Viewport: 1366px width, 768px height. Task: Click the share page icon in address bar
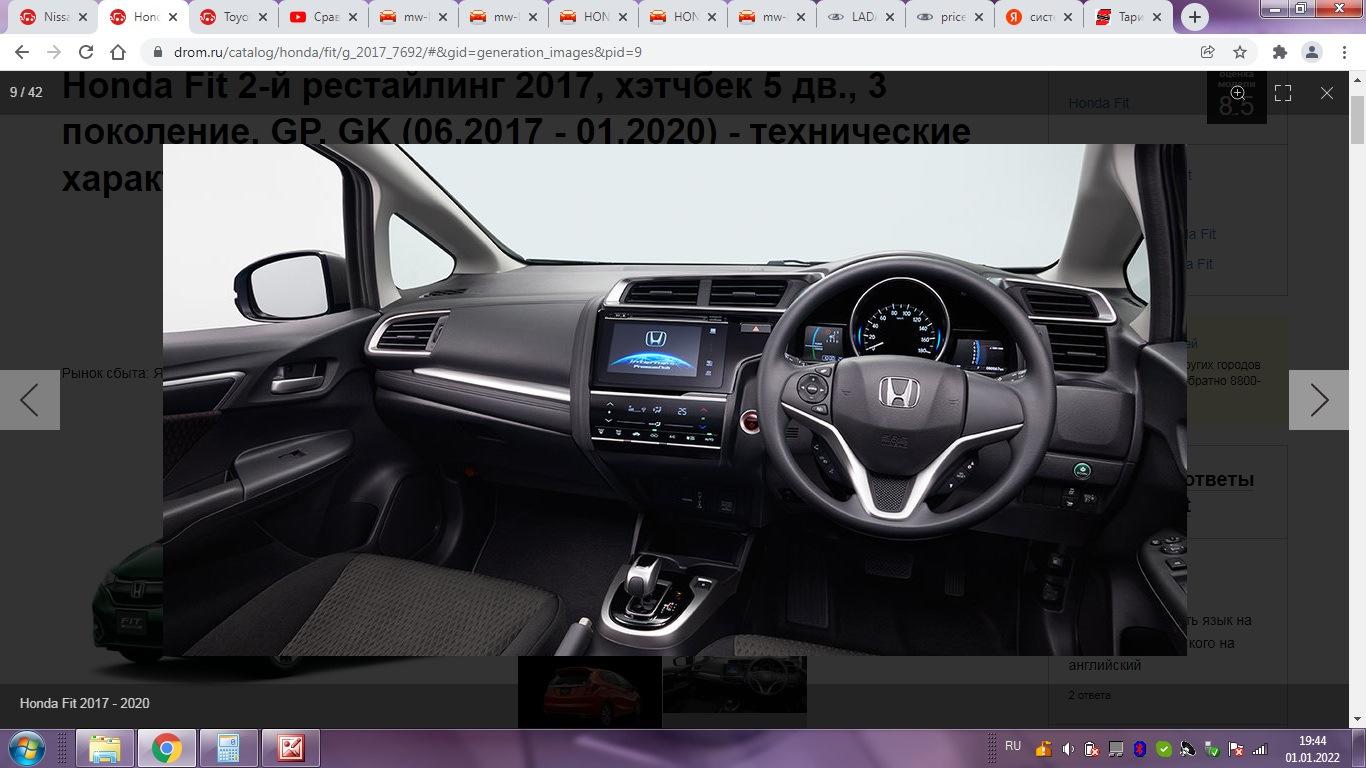coord(1208,52)
